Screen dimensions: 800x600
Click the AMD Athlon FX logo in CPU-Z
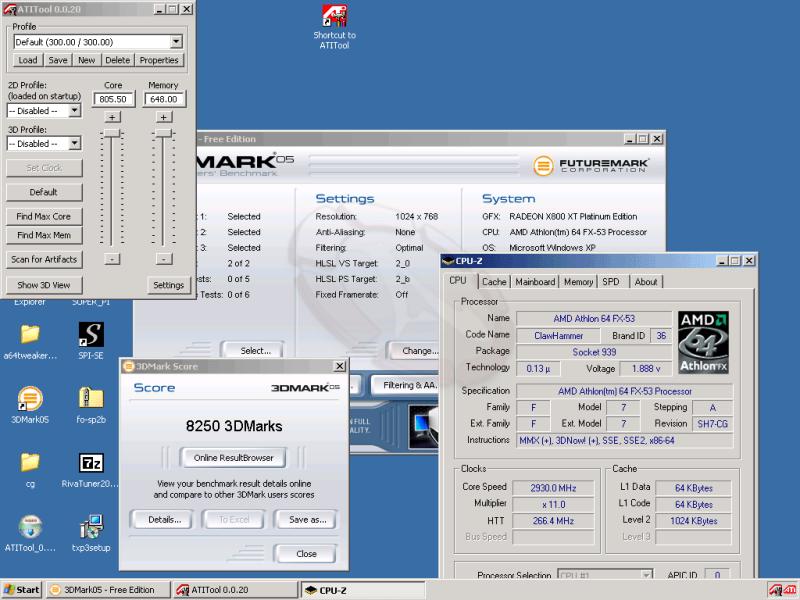tap(704, 342)
